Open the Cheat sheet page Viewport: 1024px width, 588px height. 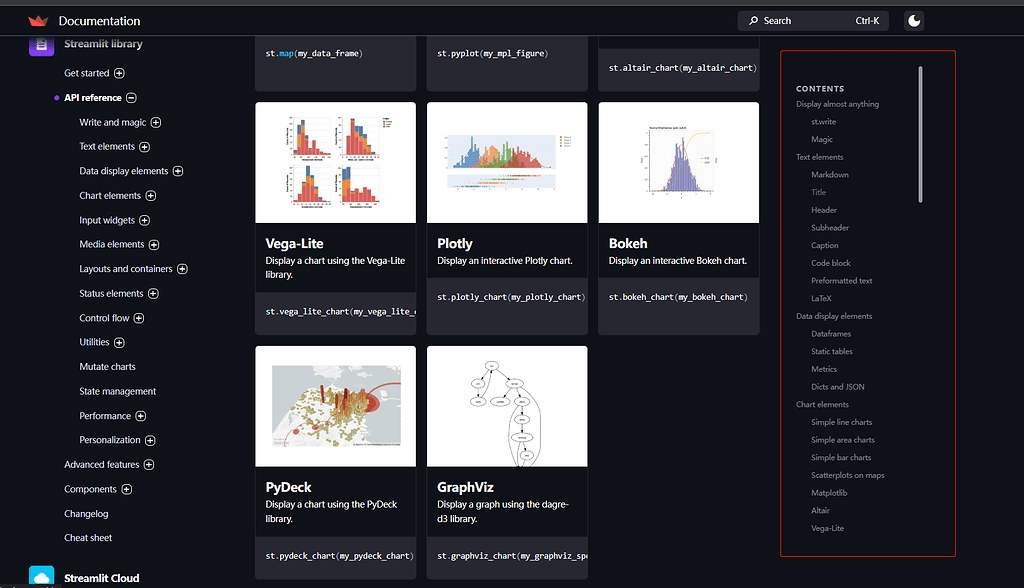click(x=88, y=537)
